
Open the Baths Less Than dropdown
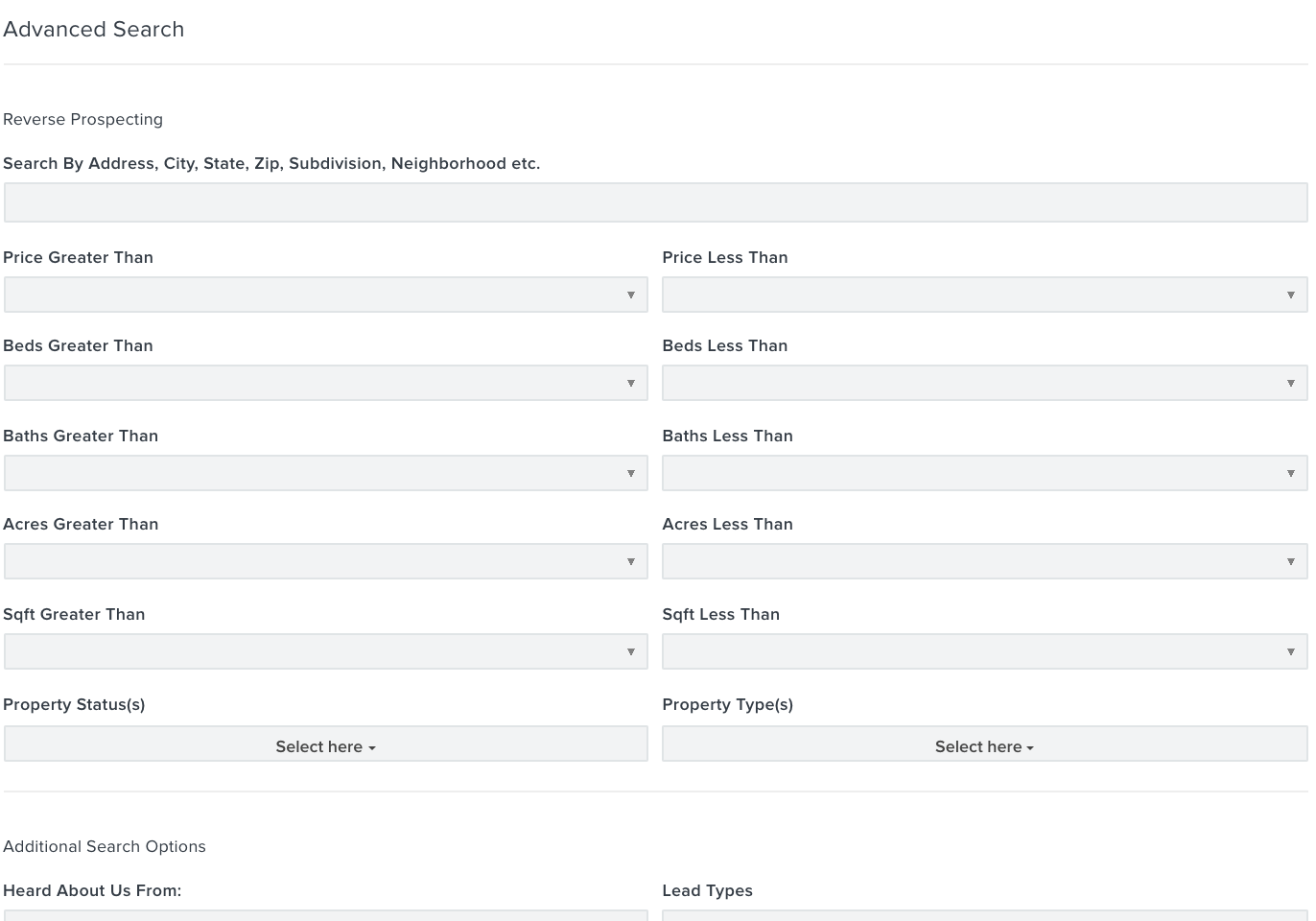coord(985,473)
